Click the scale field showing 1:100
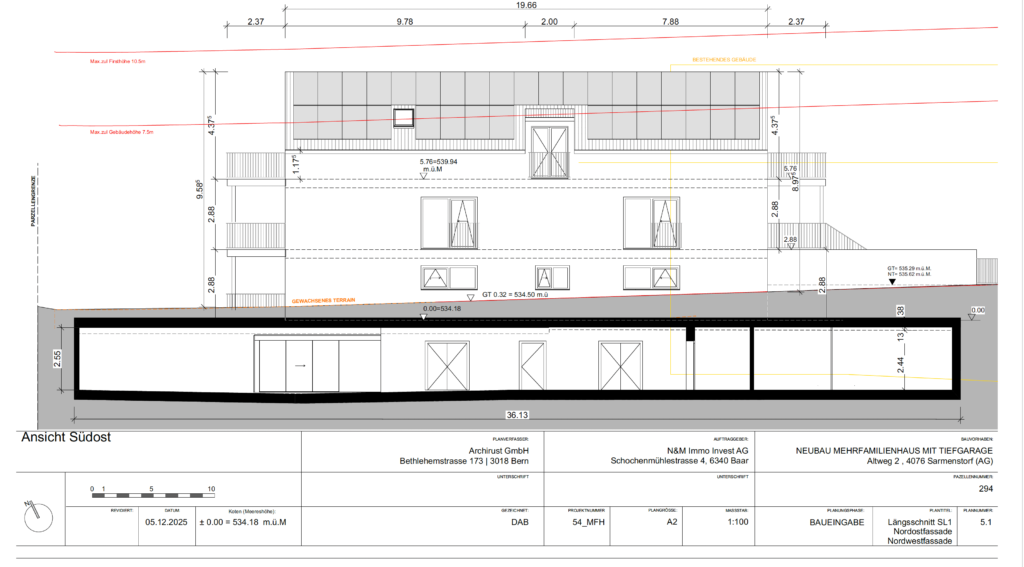The height and width of the screenshot is (567, 1024). [735, 522]
